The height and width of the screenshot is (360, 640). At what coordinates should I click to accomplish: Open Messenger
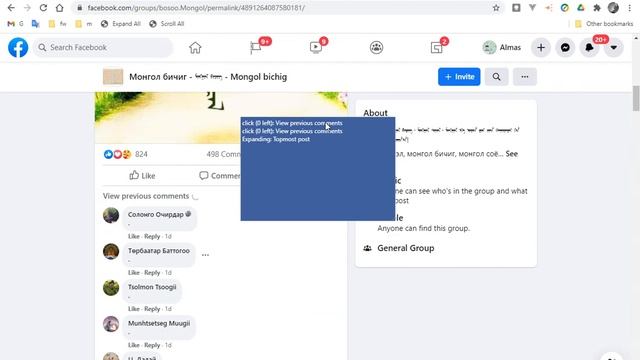[x=565, y=48]
